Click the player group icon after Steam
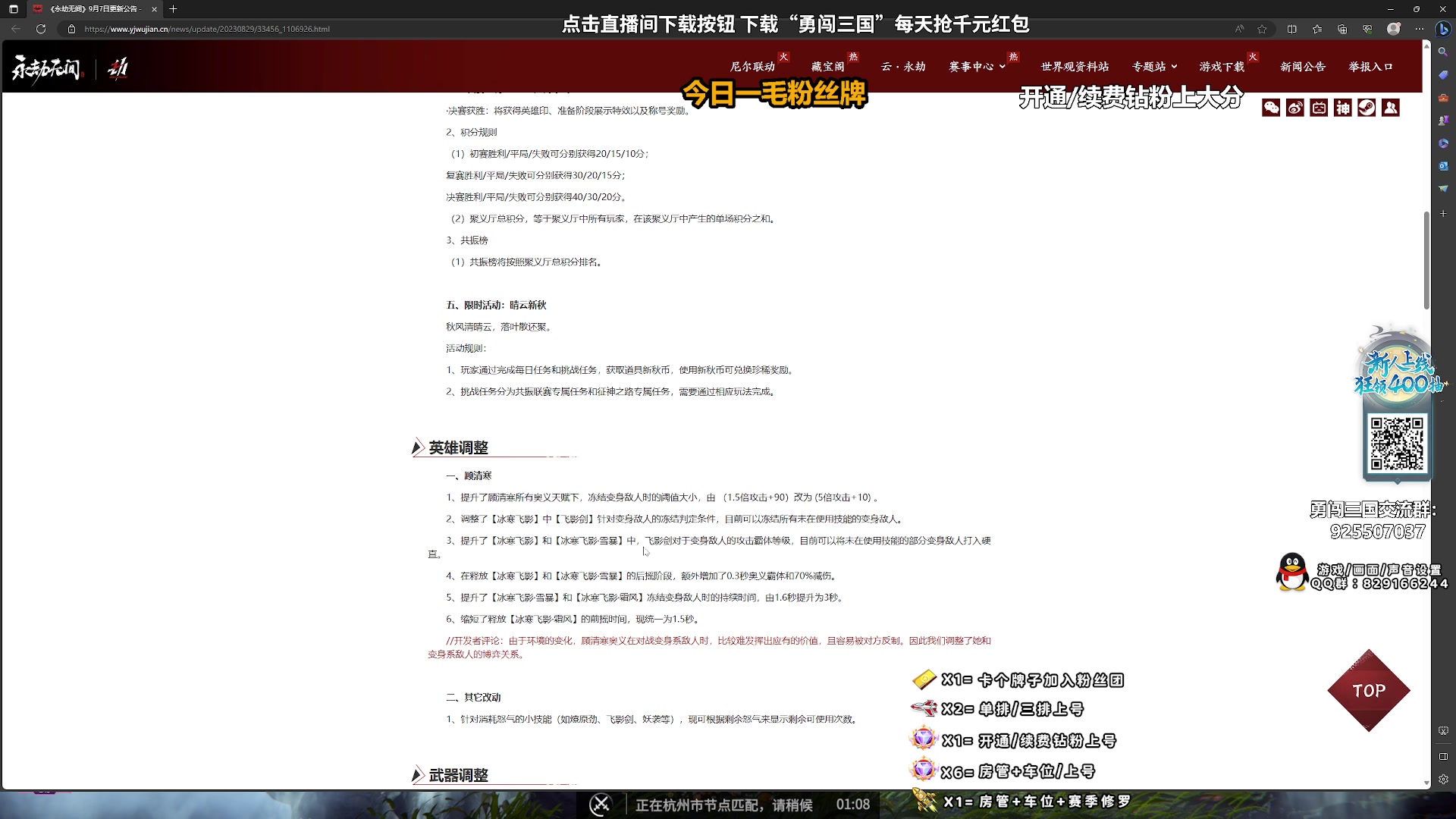The image size is (1456, 819). tap(1391, 108)
